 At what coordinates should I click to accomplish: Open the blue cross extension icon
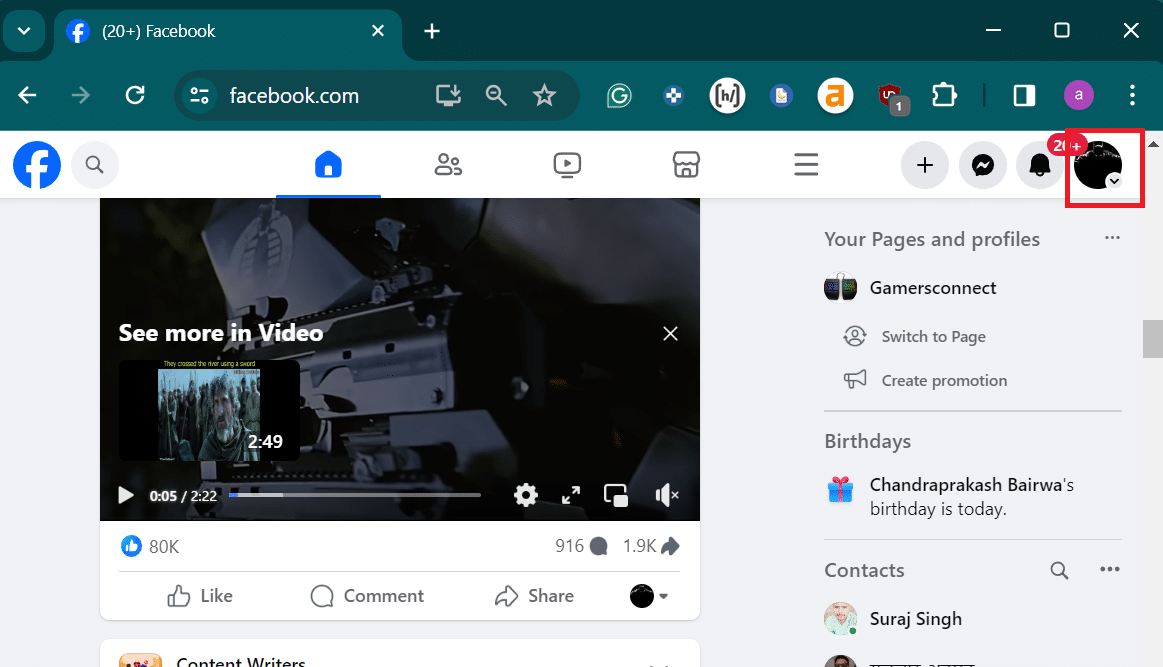pos(673,96)
